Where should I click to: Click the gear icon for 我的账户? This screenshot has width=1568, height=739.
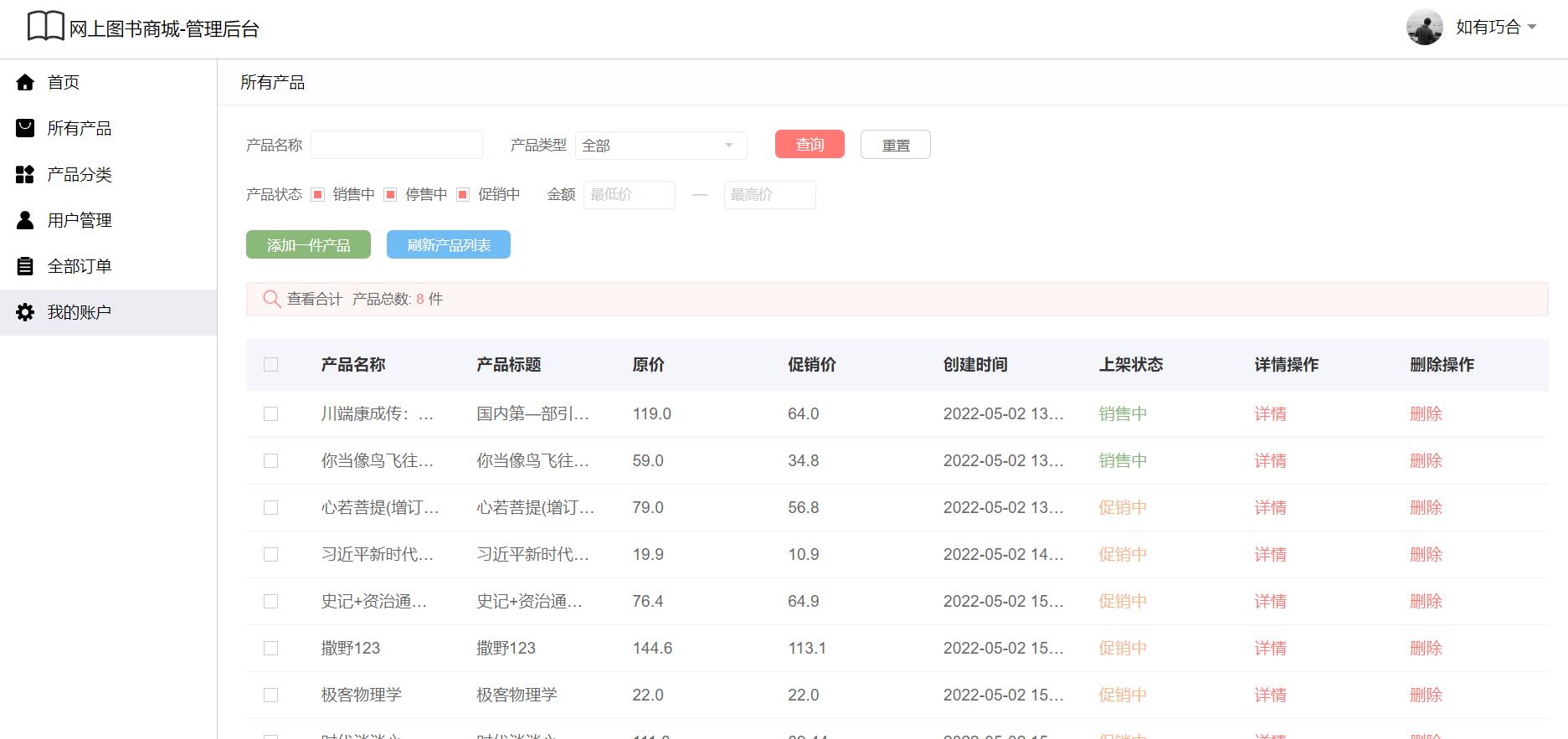click(x=25, y=312)
